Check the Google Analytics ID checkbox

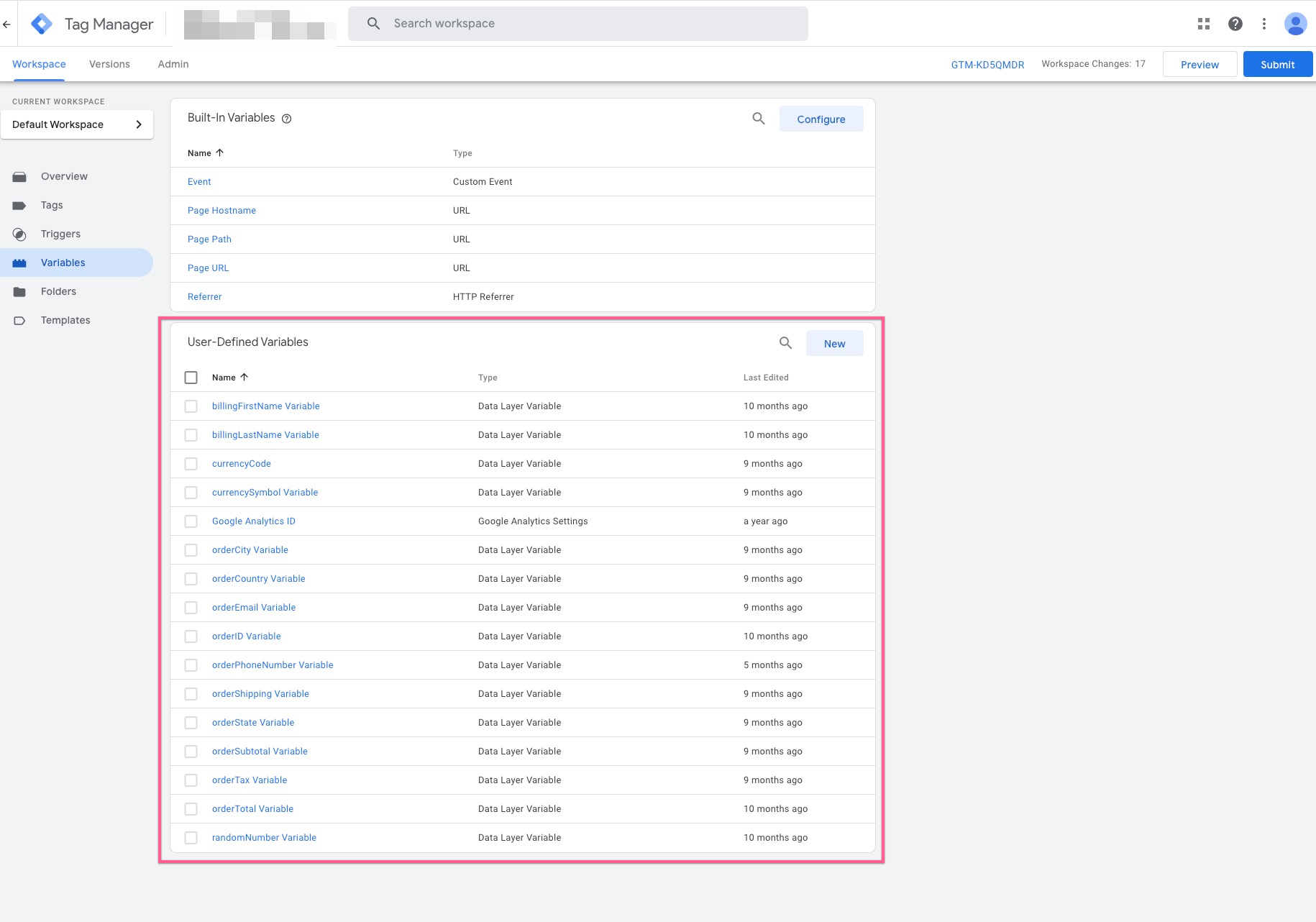(191, 521)
